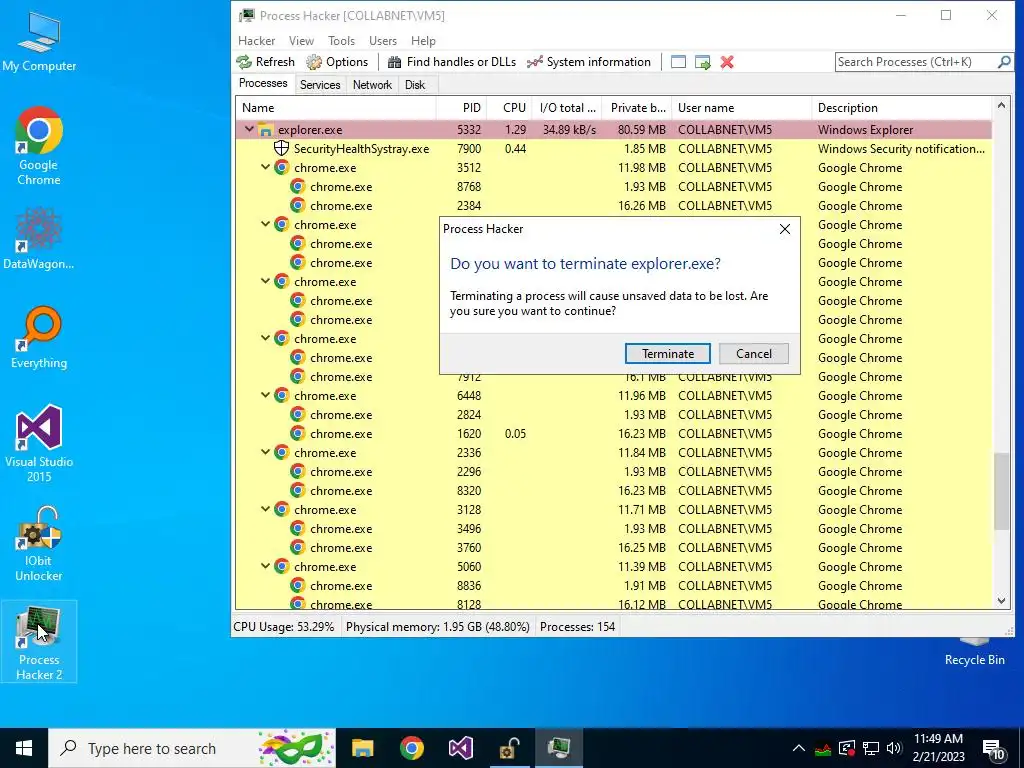
Task: Select chrome.exe row with PID 2384
Action: coord(614,206)
